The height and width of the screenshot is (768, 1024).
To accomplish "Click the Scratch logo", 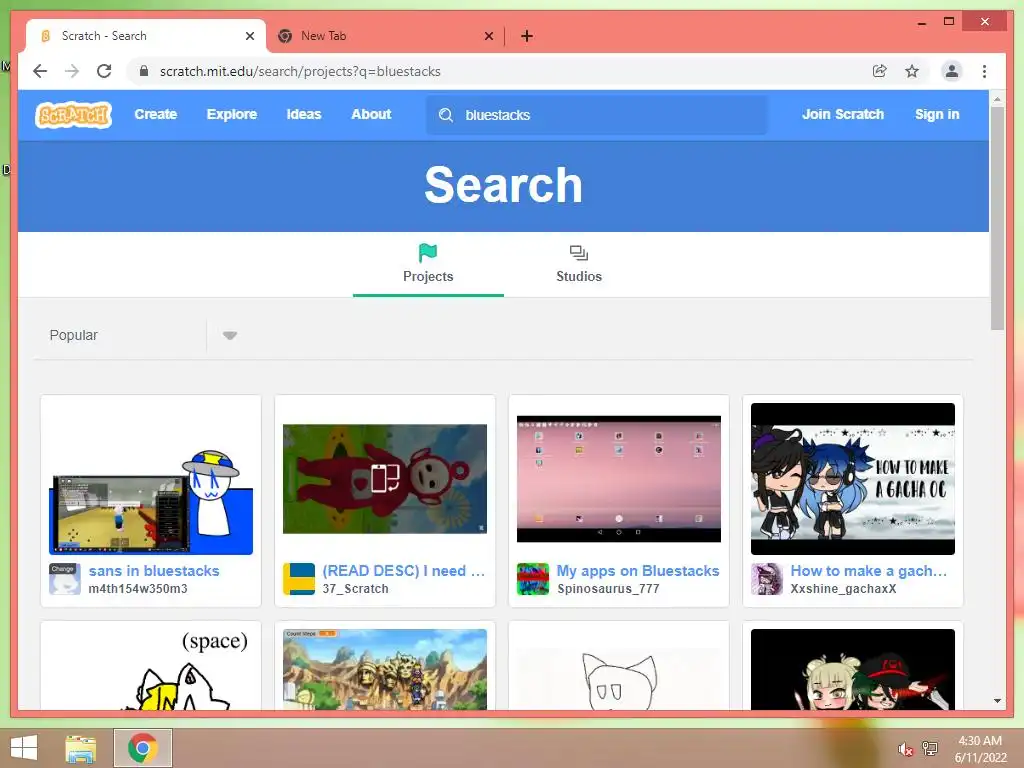I will 73,114.
